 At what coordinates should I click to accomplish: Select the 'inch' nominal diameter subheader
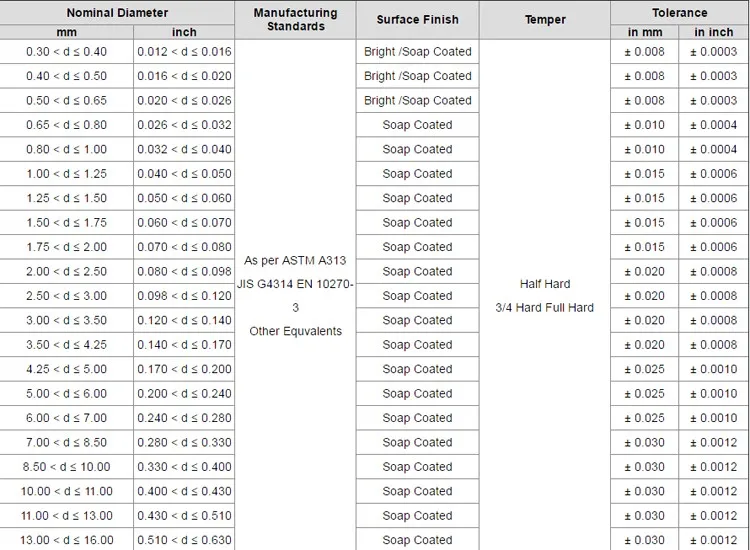click(184, 32)
